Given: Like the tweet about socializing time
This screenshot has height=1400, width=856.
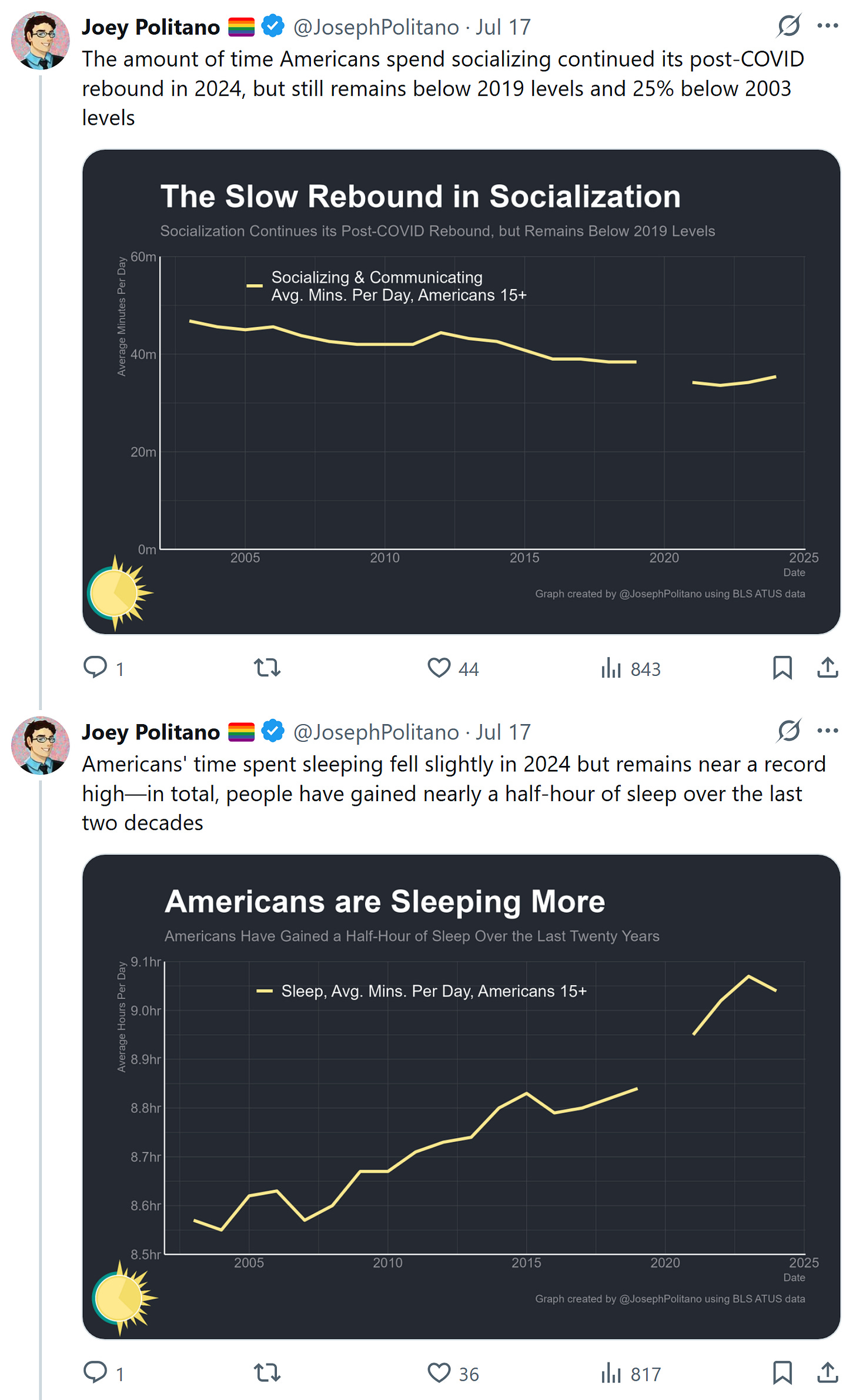Looking at the screenshot, I should 439,668.
